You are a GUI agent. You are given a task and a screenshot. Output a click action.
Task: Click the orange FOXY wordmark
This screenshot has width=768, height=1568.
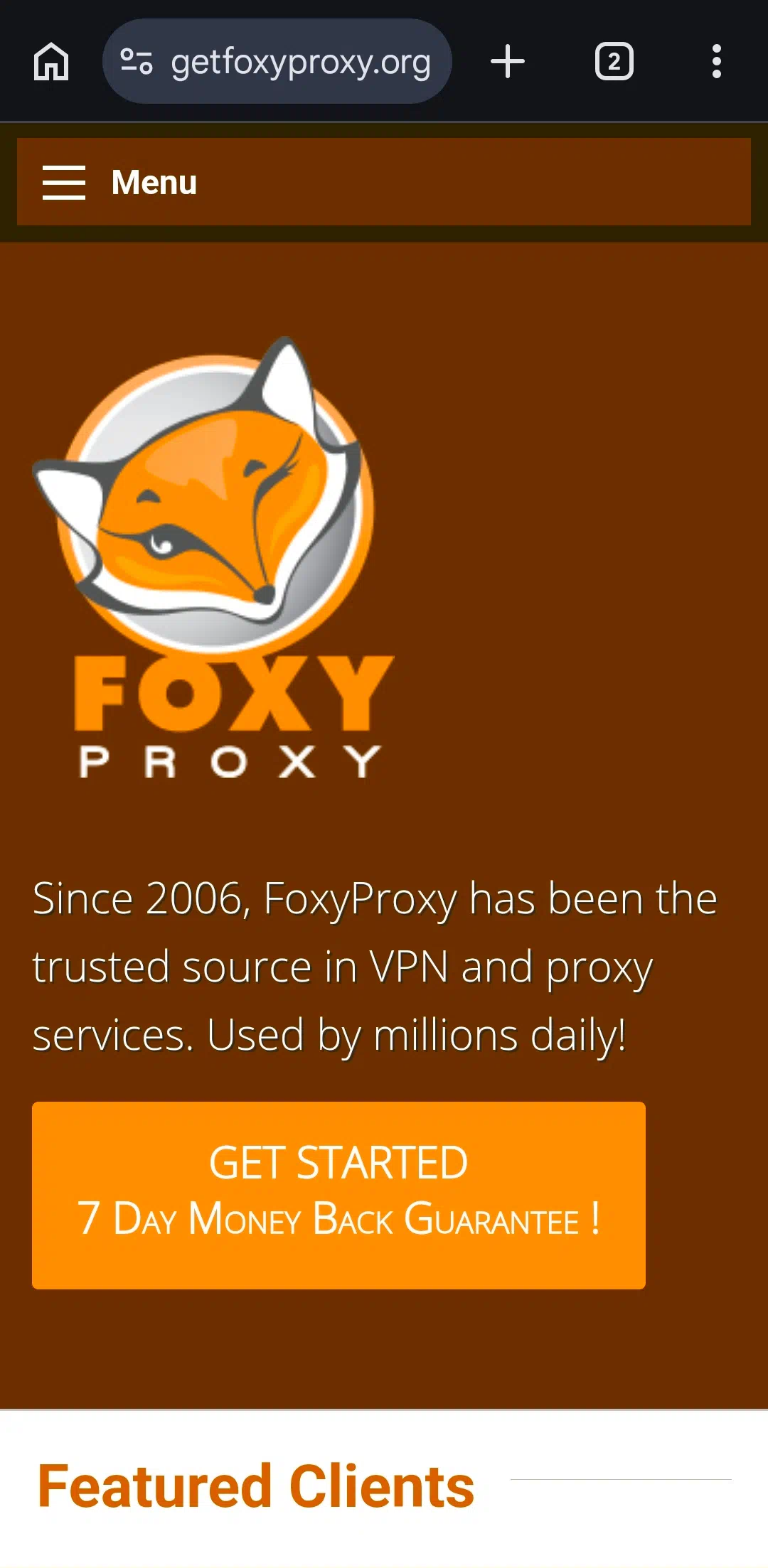click(234, 693)
